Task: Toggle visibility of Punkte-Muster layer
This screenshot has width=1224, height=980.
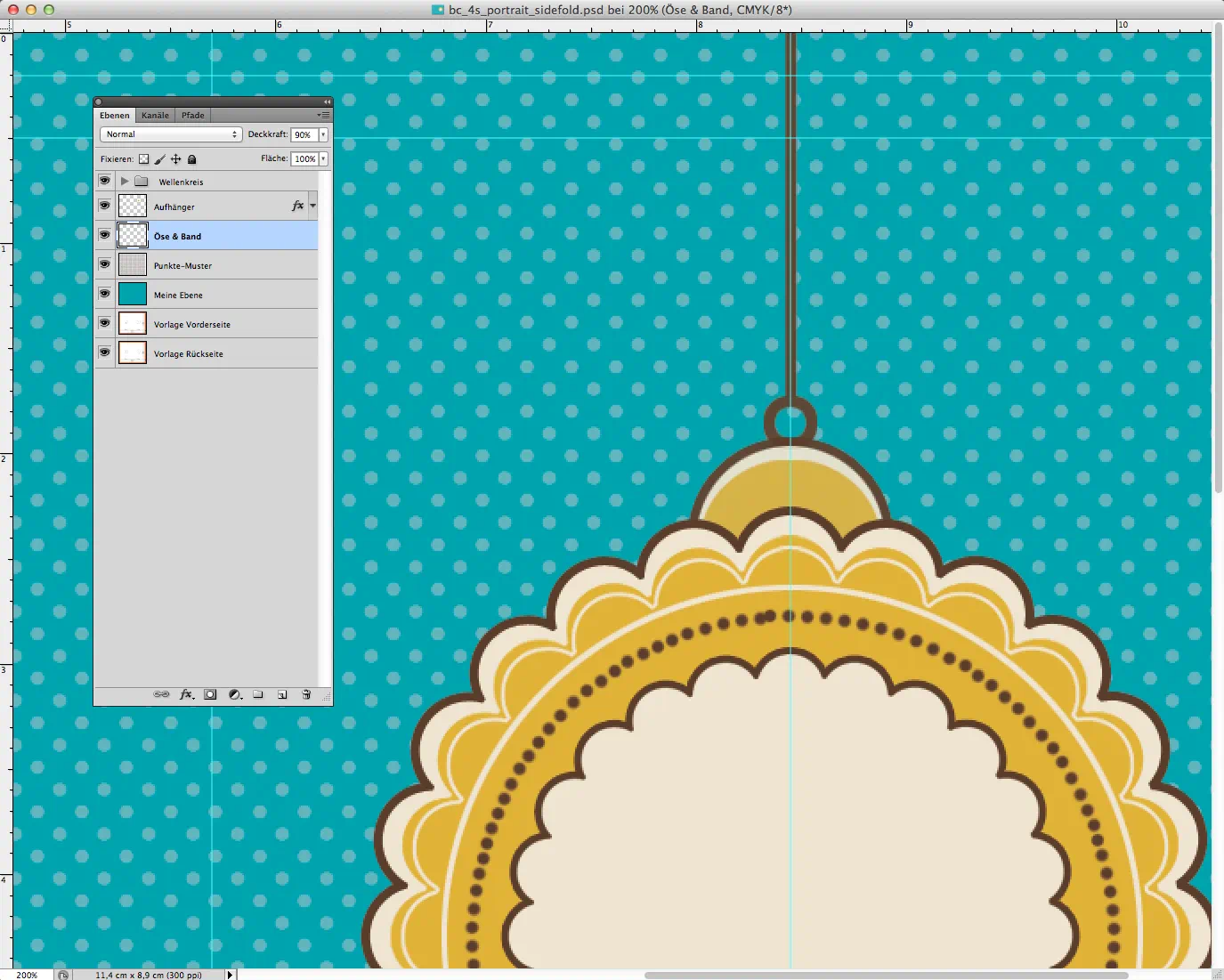Action: point(104,264)
